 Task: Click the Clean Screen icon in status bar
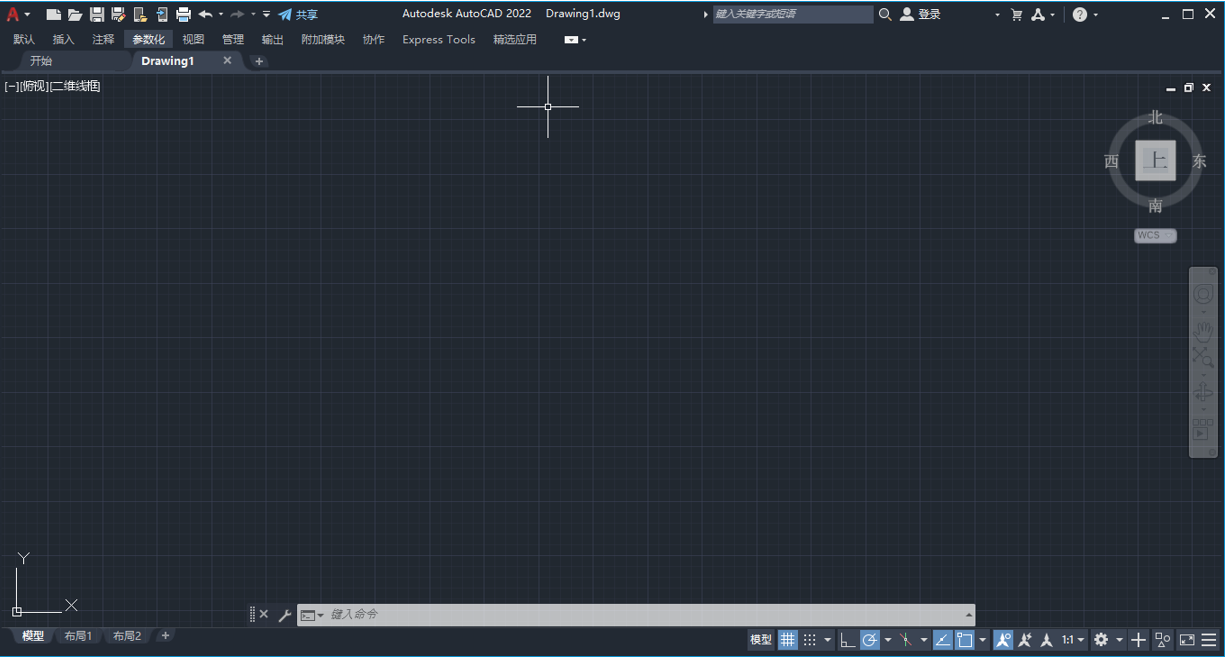pos(1187,640)
